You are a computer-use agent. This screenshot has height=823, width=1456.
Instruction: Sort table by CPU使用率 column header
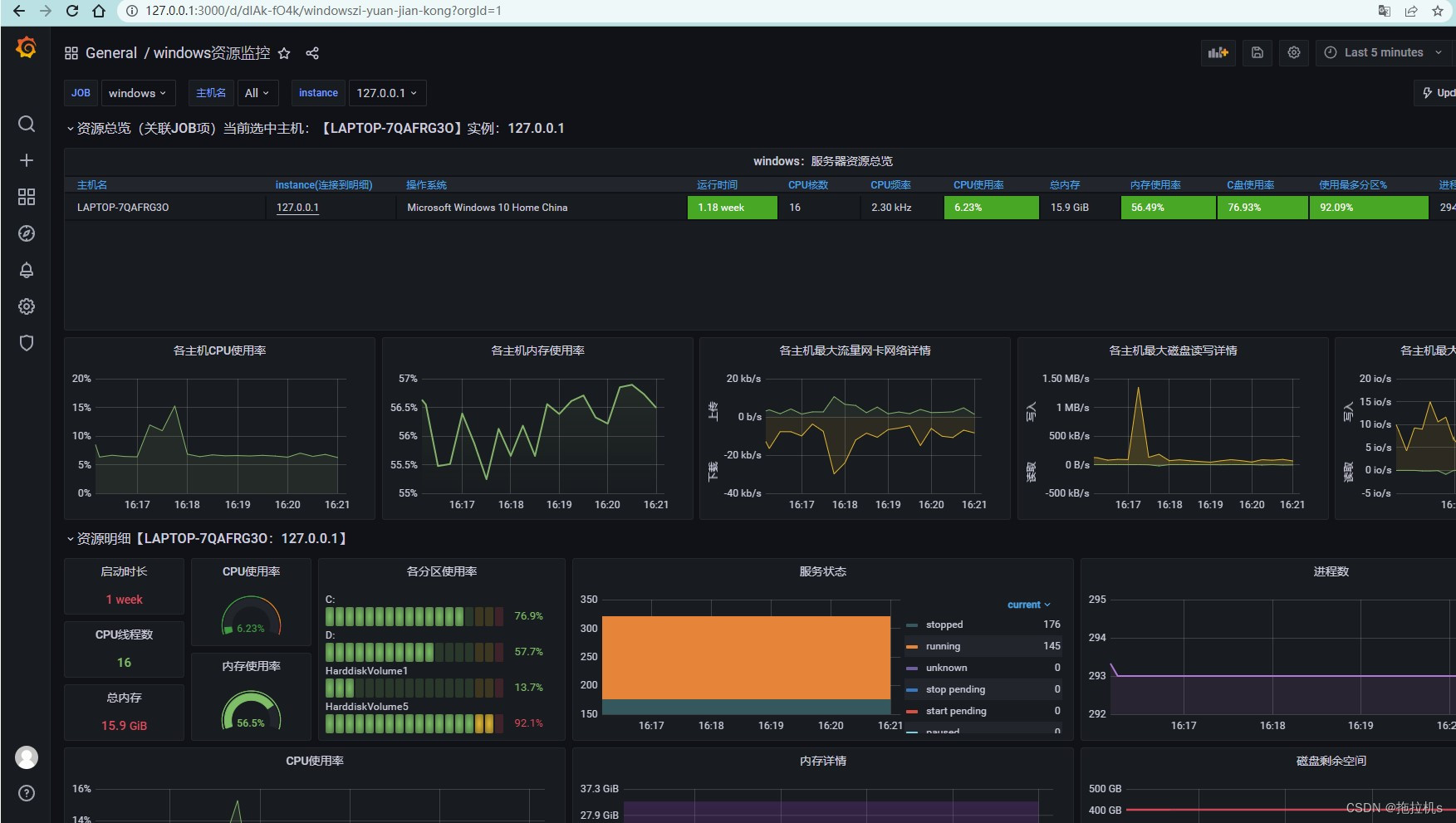click(978, 185)
